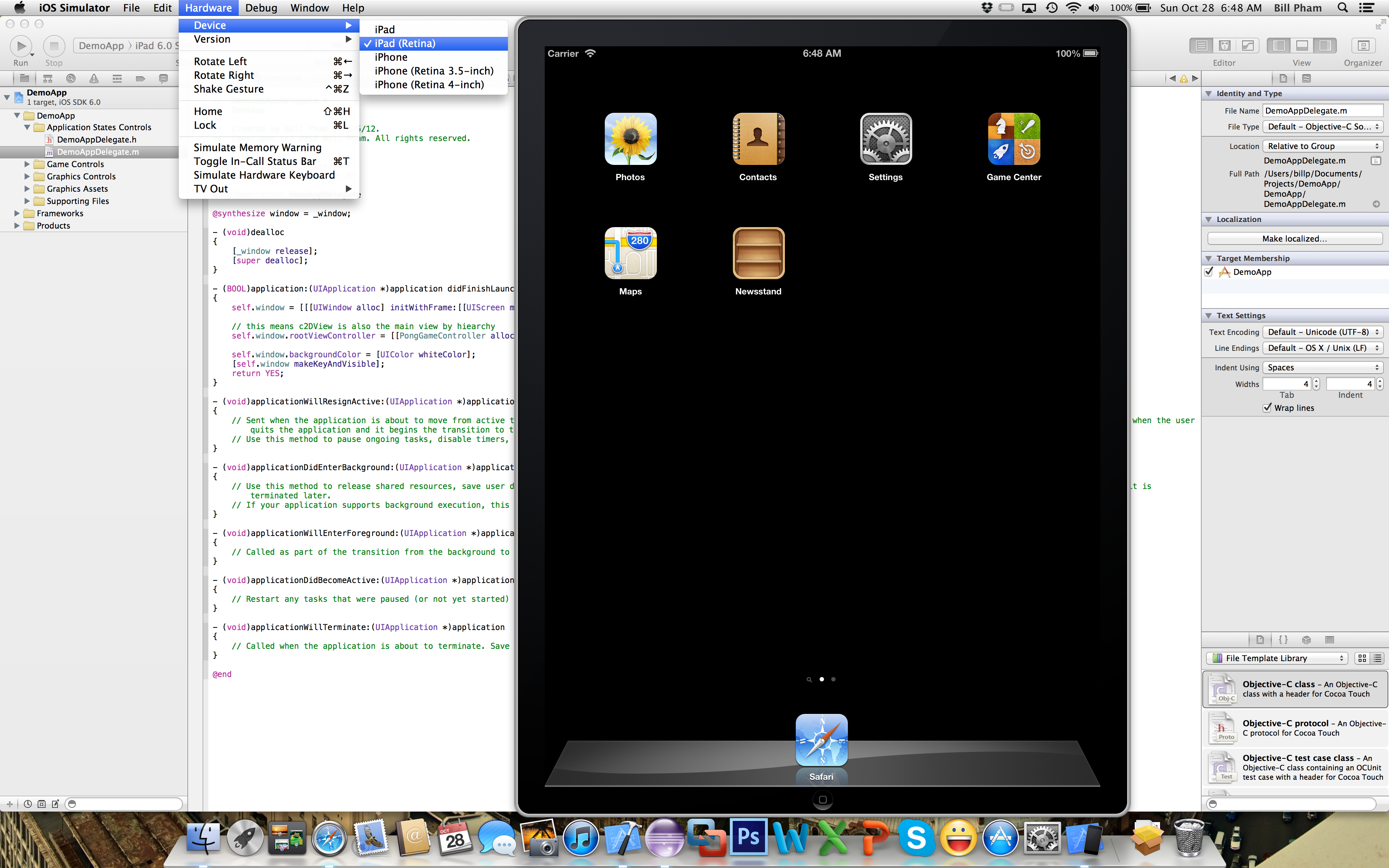Increase the Tab width stepper

coord(1316,381)
